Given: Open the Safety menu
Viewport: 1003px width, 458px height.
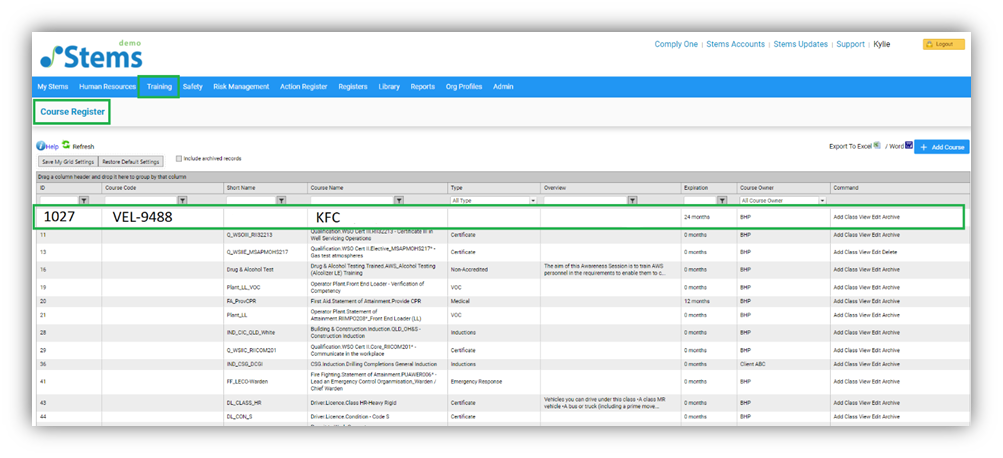Looking at the screenshot, I should click(x=193, y=87).
